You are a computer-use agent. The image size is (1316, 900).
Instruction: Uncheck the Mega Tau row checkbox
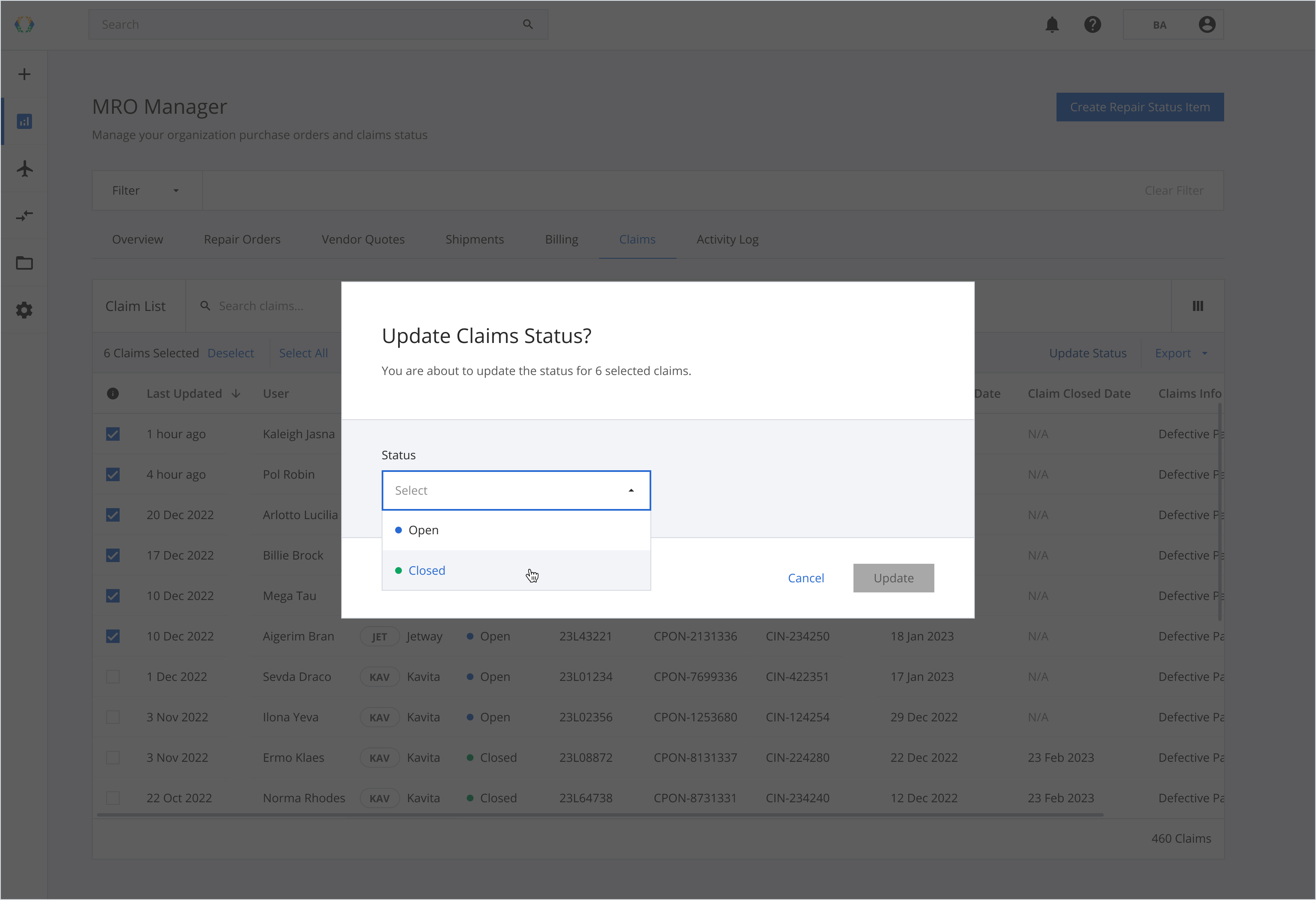(x=113, y=596)
